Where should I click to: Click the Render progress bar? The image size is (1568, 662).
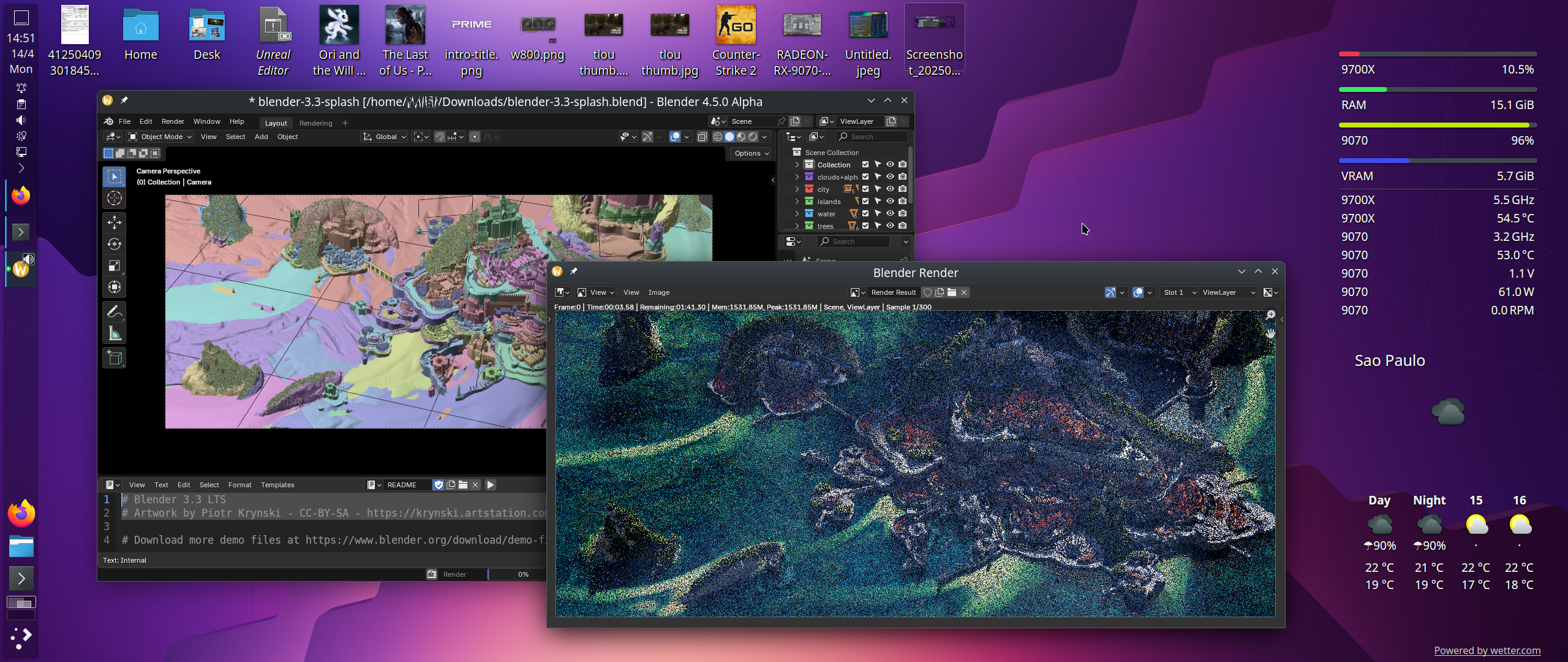tap(517, 574)
